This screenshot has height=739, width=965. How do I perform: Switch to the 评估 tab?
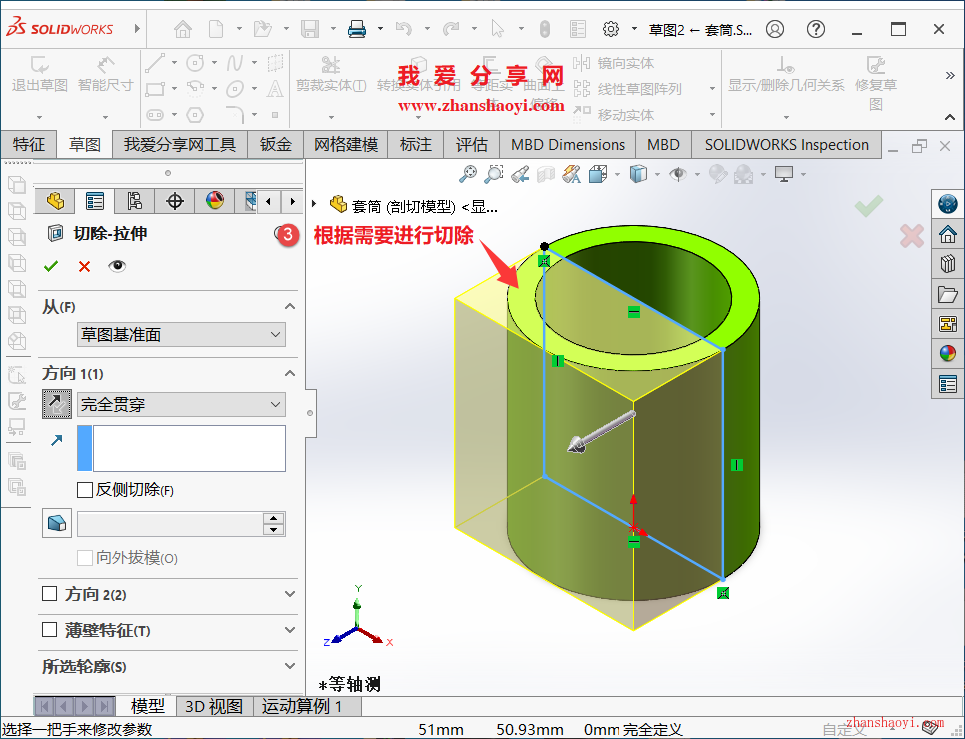point(471,145)
